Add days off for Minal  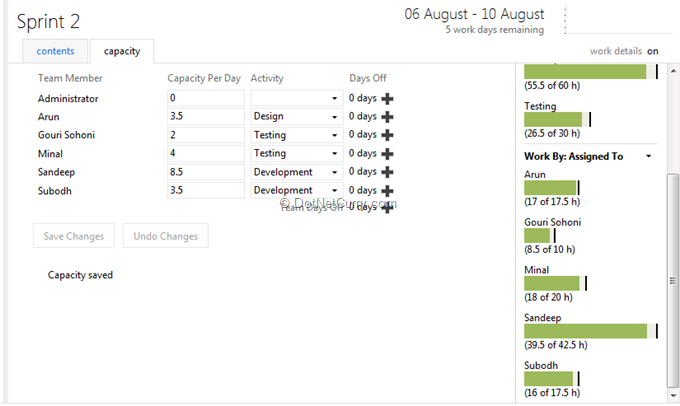[388, 154]
